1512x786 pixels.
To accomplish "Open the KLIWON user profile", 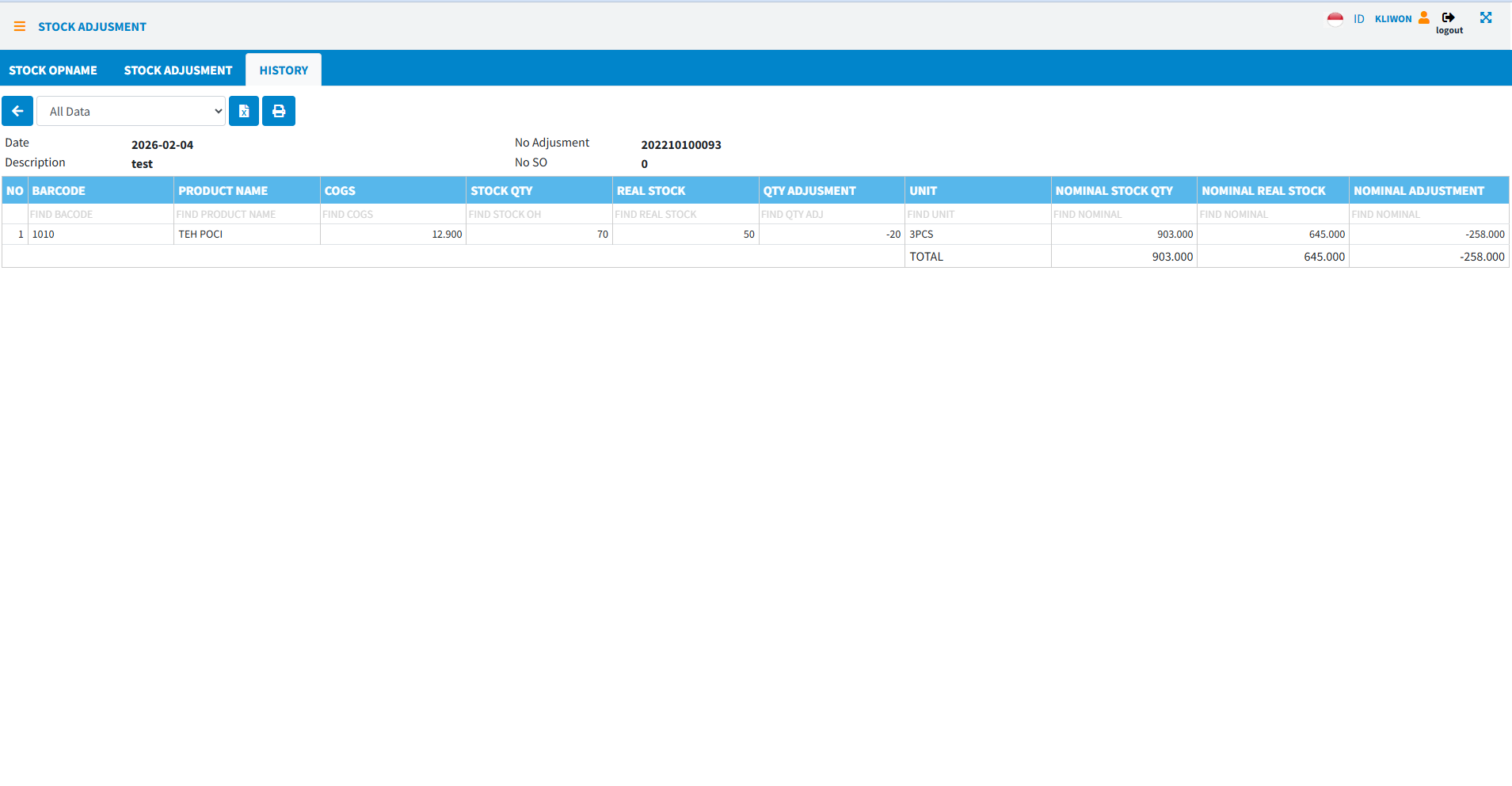I will (x=1393, y=19).
